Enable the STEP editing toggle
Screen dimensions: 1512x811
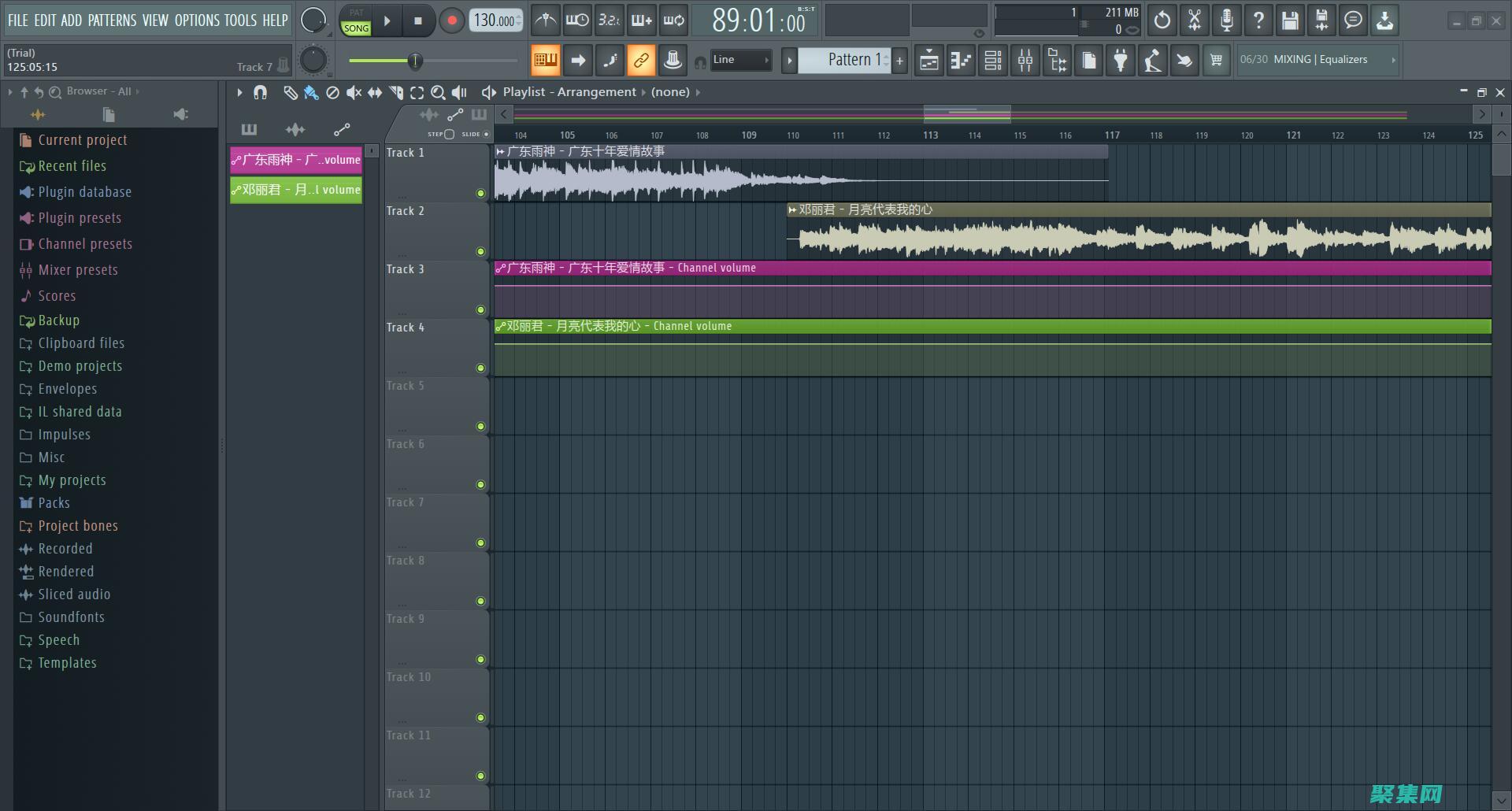coord(449,134)
